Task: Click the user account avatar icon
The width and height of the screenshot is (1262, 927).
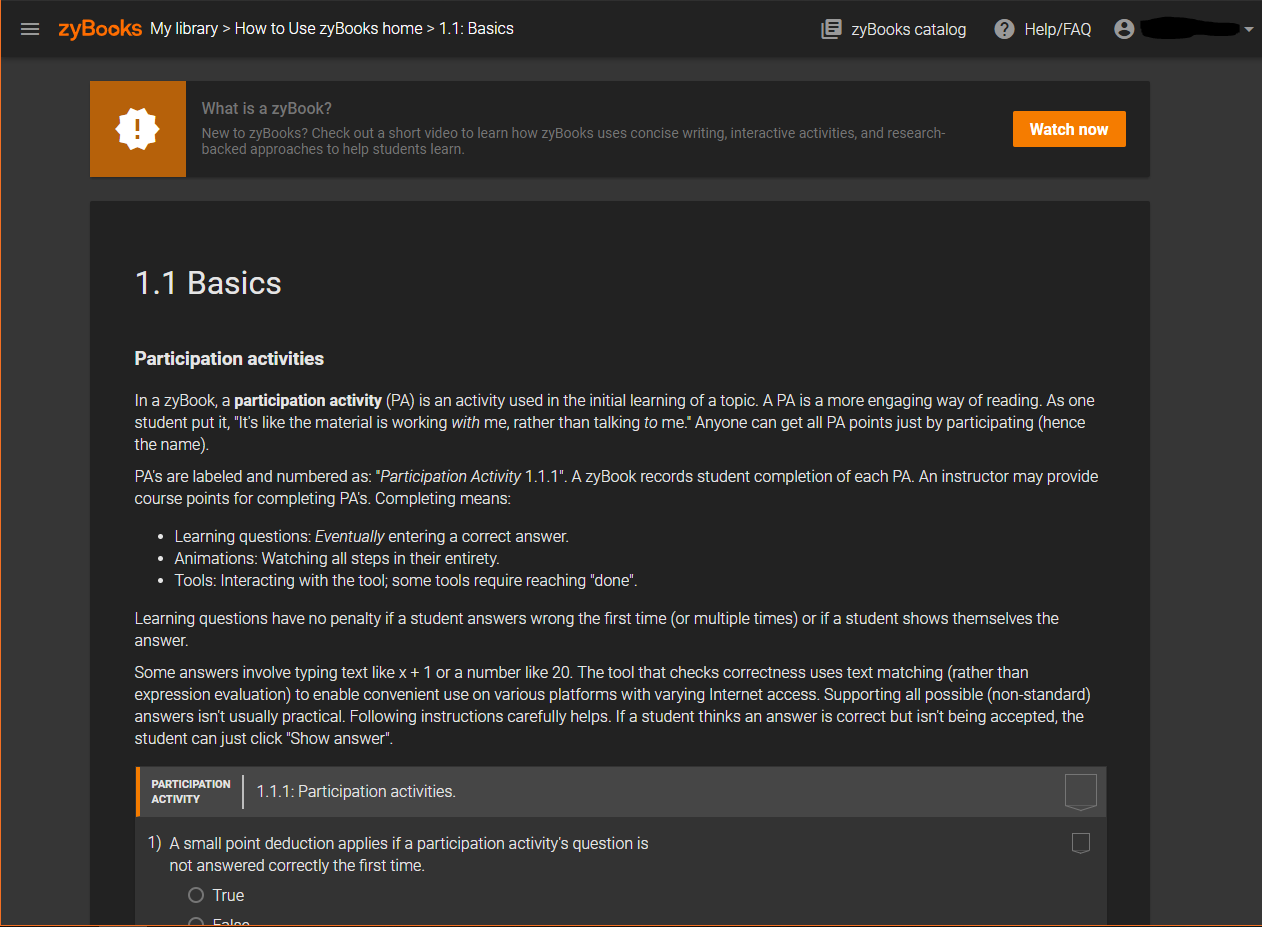Action: click(1124, 29)
